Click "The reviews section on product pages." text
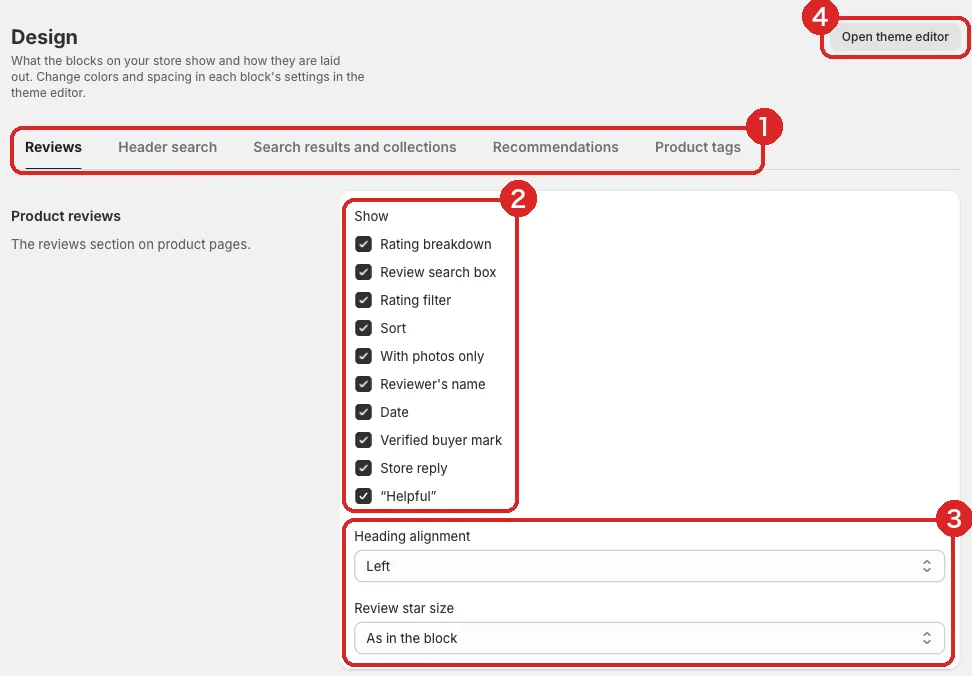The image size is (972, 676). click(x=131, y=244)
